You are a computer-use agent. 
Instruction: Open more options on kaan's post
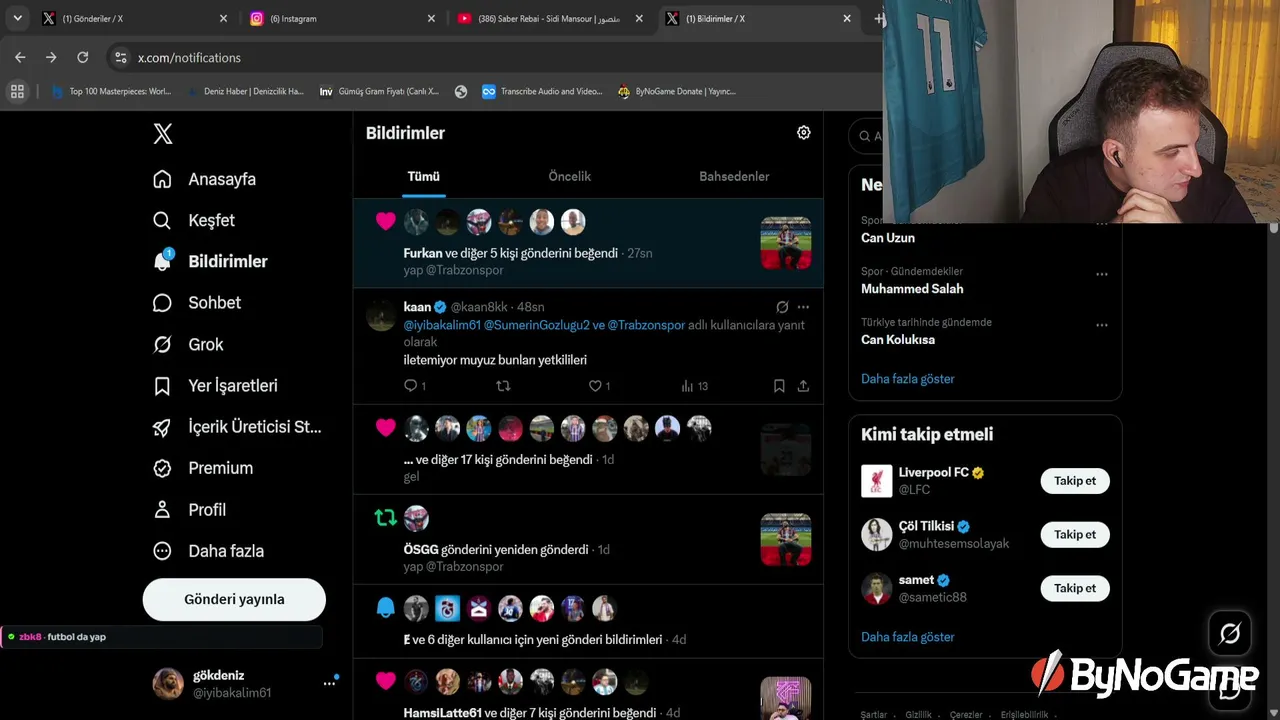[803, 307]
